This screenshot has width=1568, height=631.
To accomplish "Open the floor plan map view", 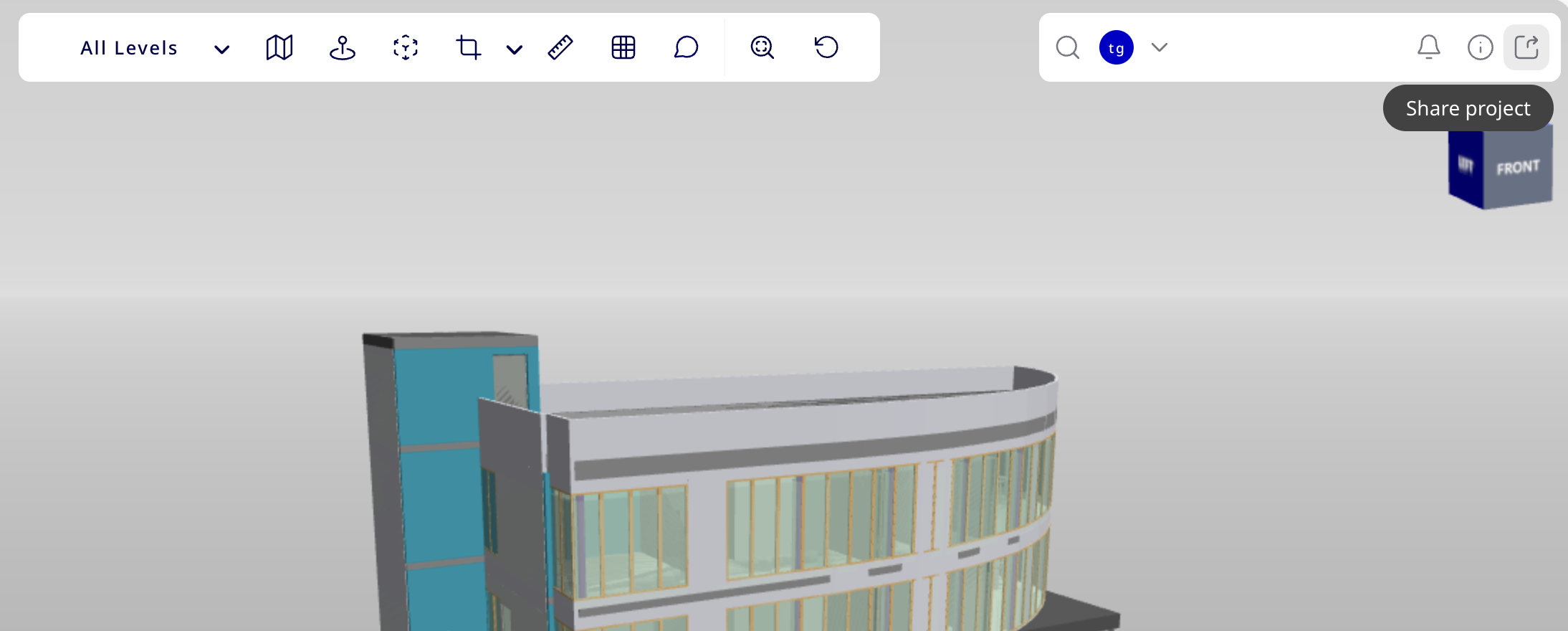I will tap(279, 48).
